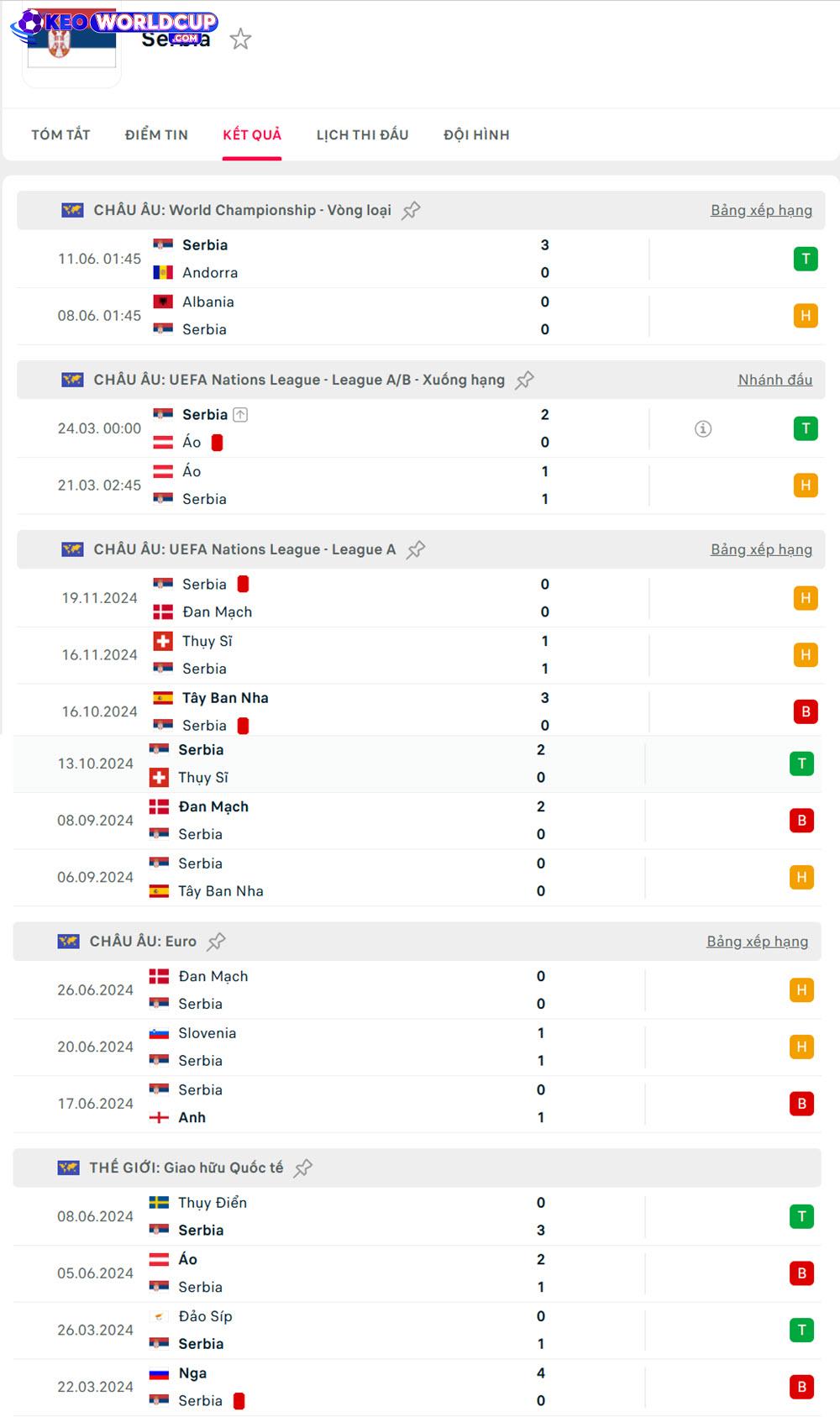This screenshot has height=1417, width=840.
Task: Open the LỊCH THI ĐẤU tab
Action: point(362,134)
